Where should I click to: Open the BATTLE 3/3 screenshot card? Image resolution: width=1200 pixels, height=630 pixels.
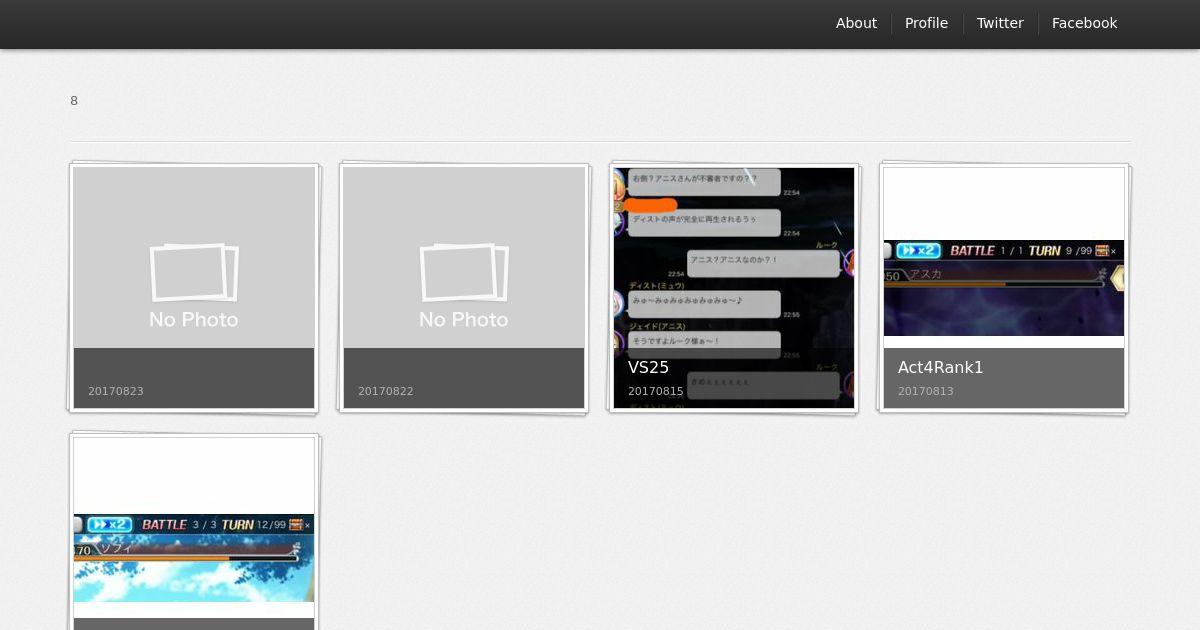click(194, 534)
